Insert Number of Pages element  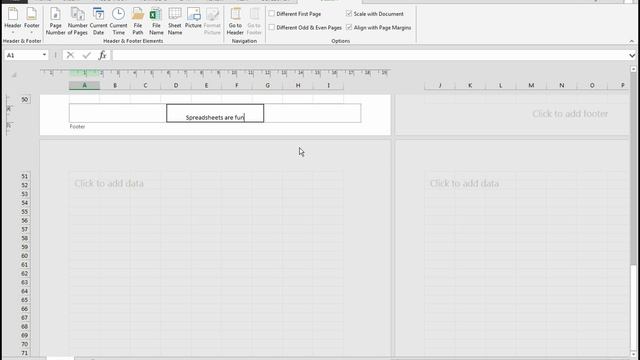click(x=78, y=21)
